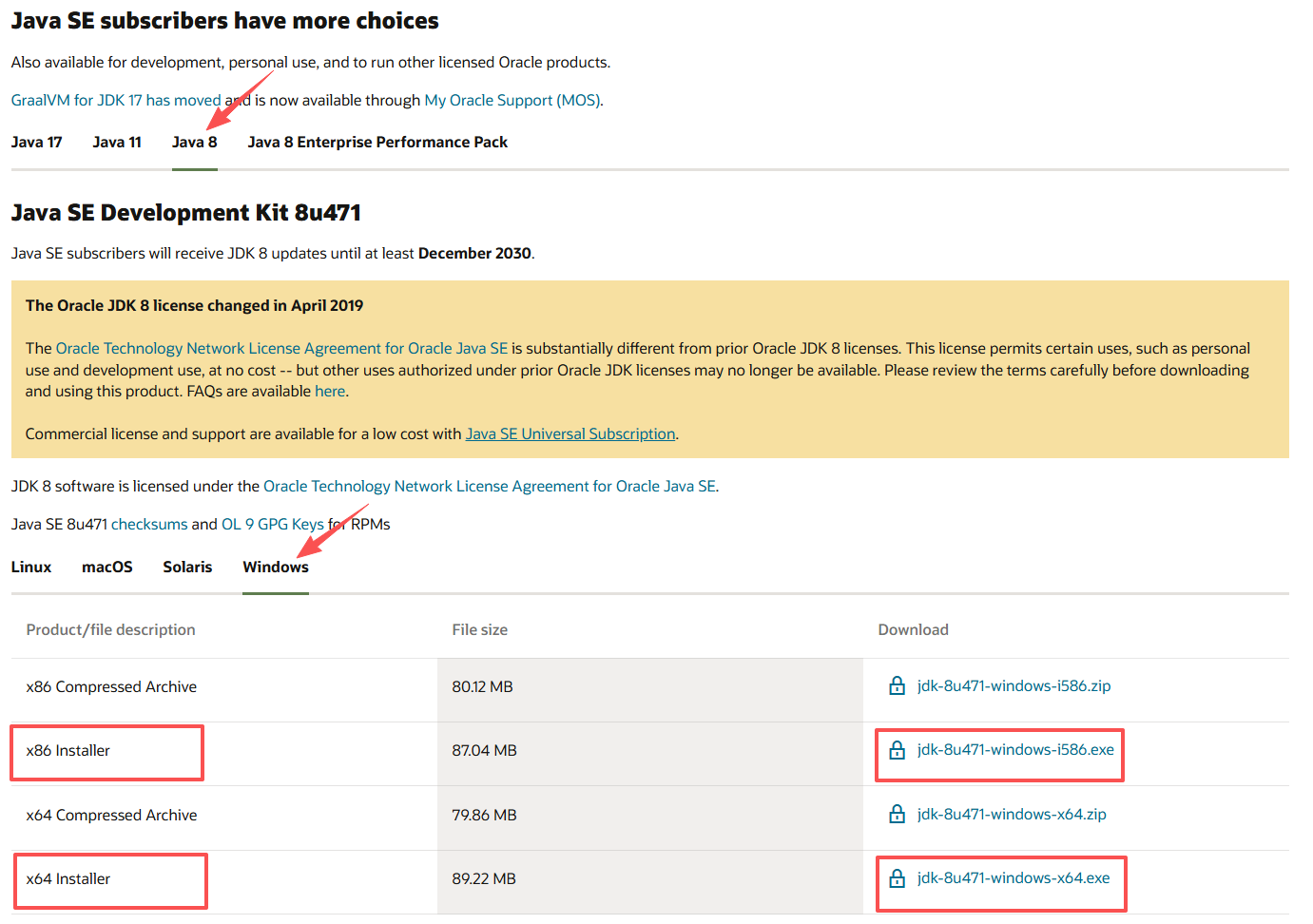Download jdk-8u471-windows-x64.exe installer
Screen dimensions: 1313x924
1014,878
